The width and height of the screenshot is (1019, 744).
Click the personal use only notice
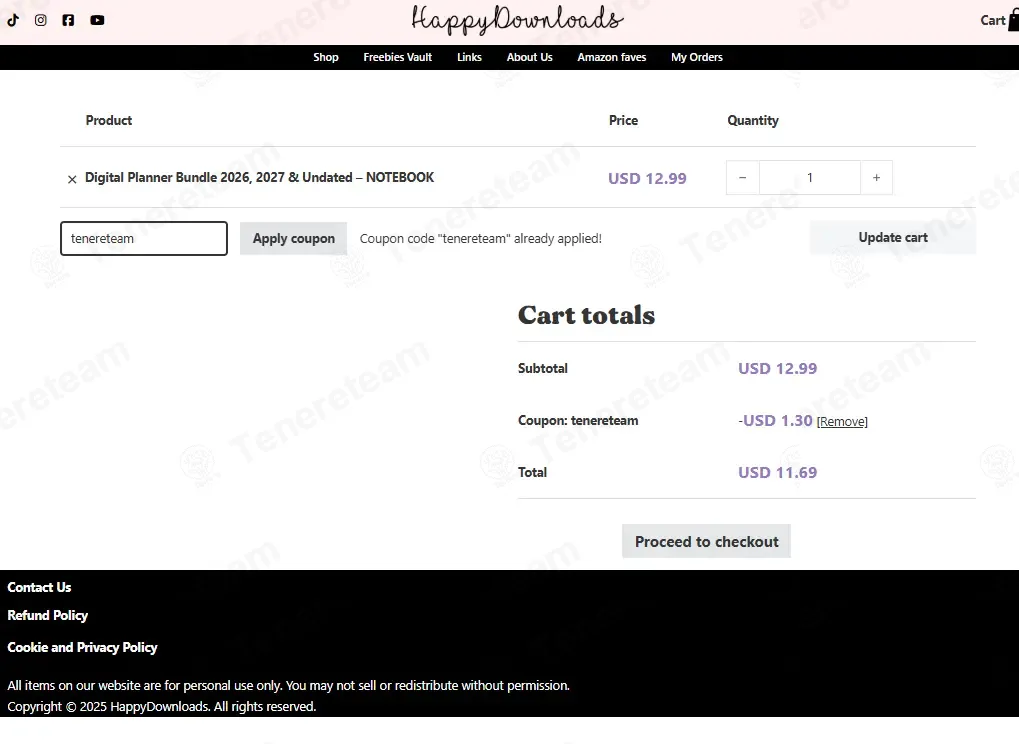tap(289, 686)
